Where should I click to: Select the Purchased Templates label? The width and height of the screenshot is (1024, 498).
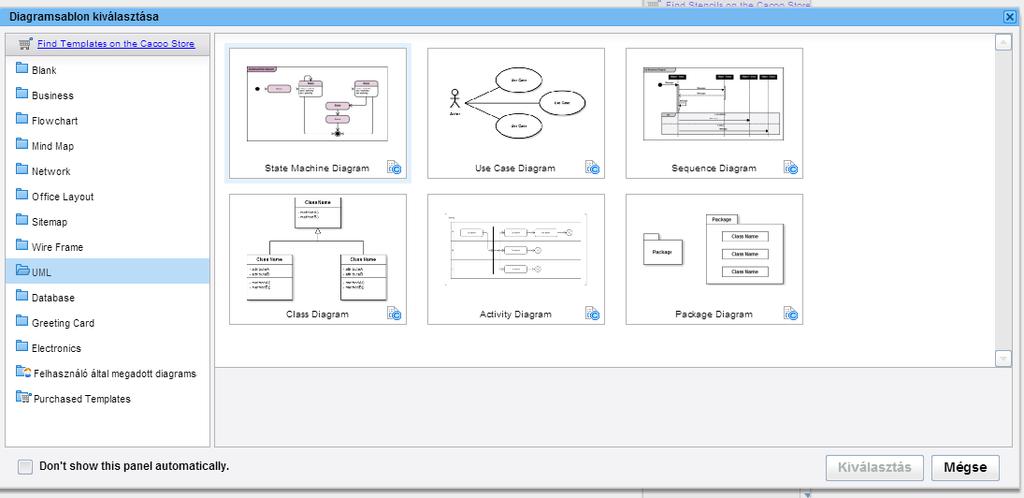pos(82,399)
